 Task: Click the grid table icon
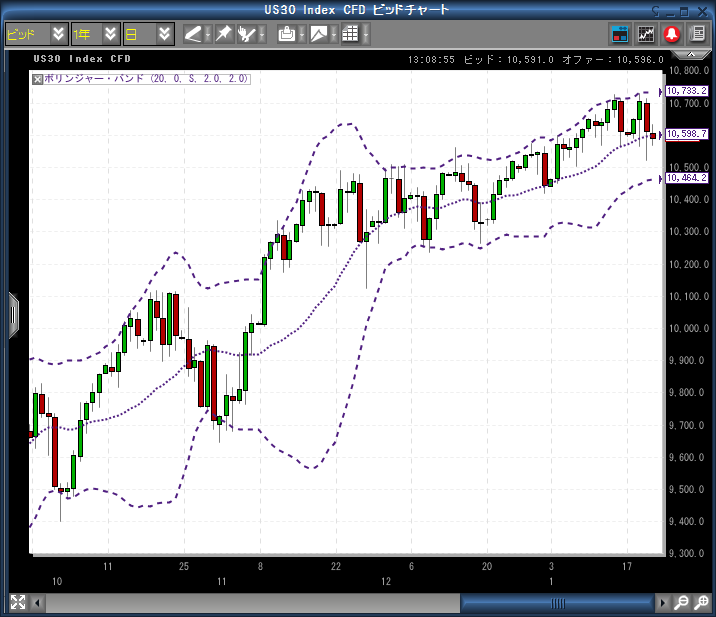349,33
